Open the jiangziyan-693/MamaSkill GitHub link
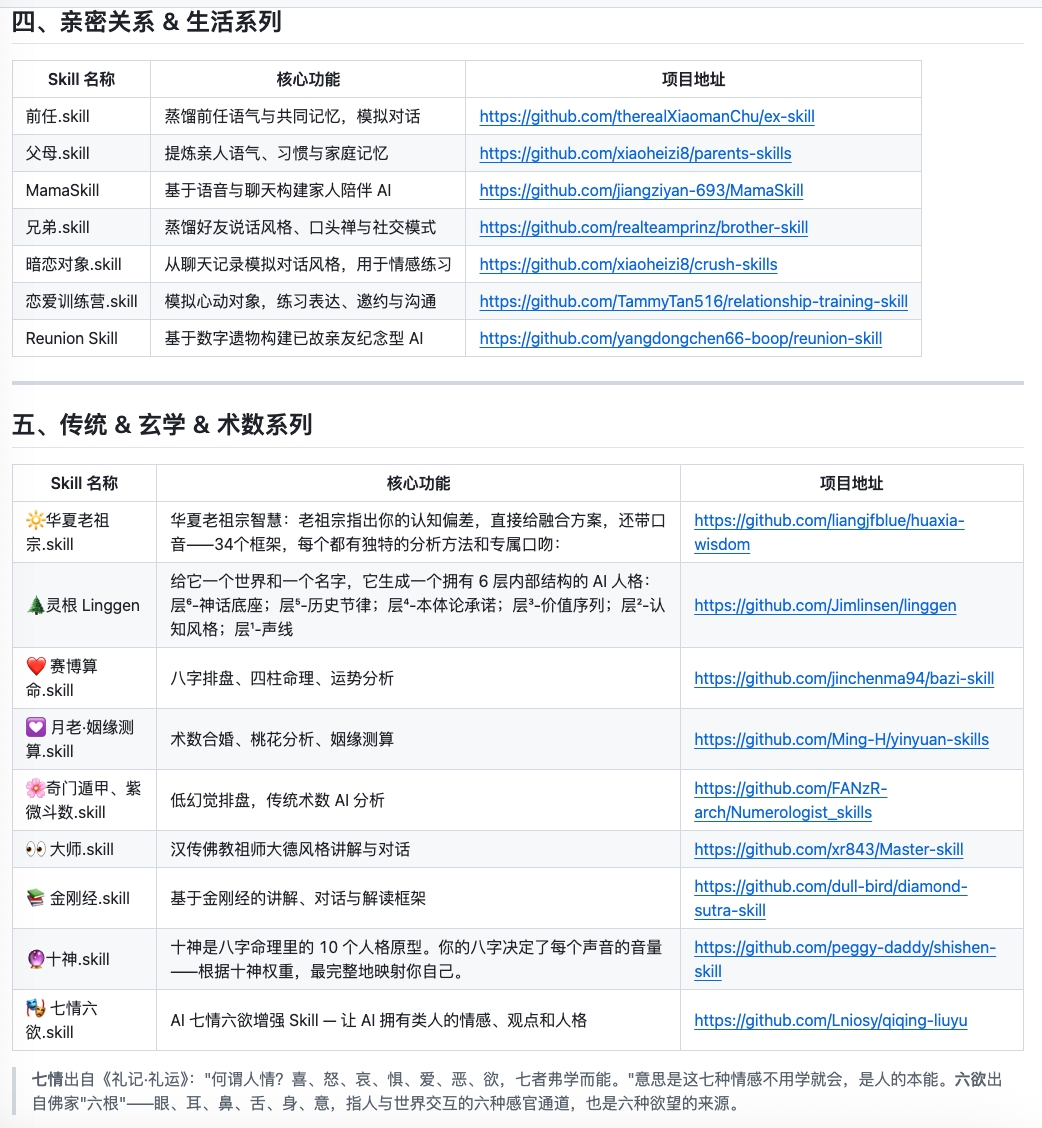The image size is (1042, 1128). point(641,190)
